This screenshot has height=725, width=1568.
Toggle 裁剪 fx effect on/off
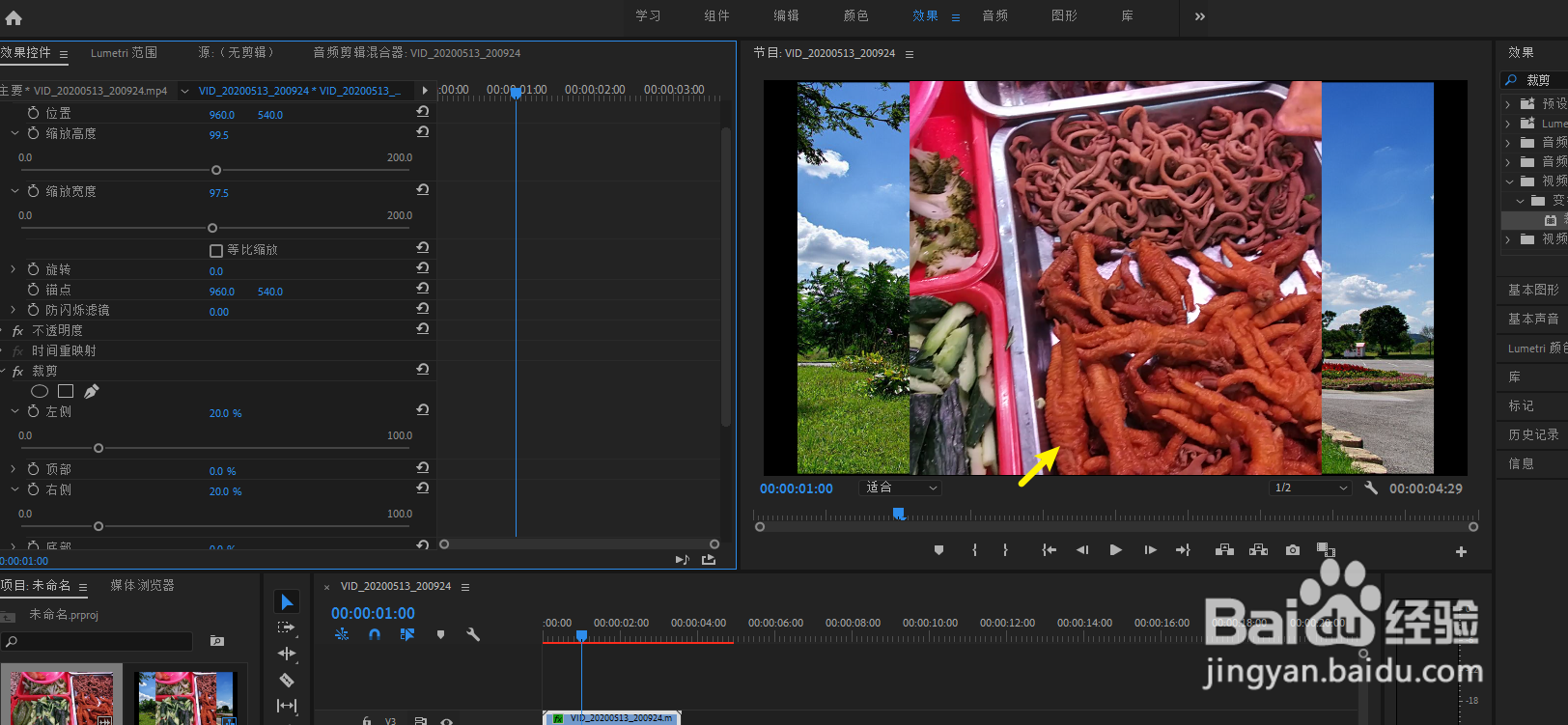point(17,371)
